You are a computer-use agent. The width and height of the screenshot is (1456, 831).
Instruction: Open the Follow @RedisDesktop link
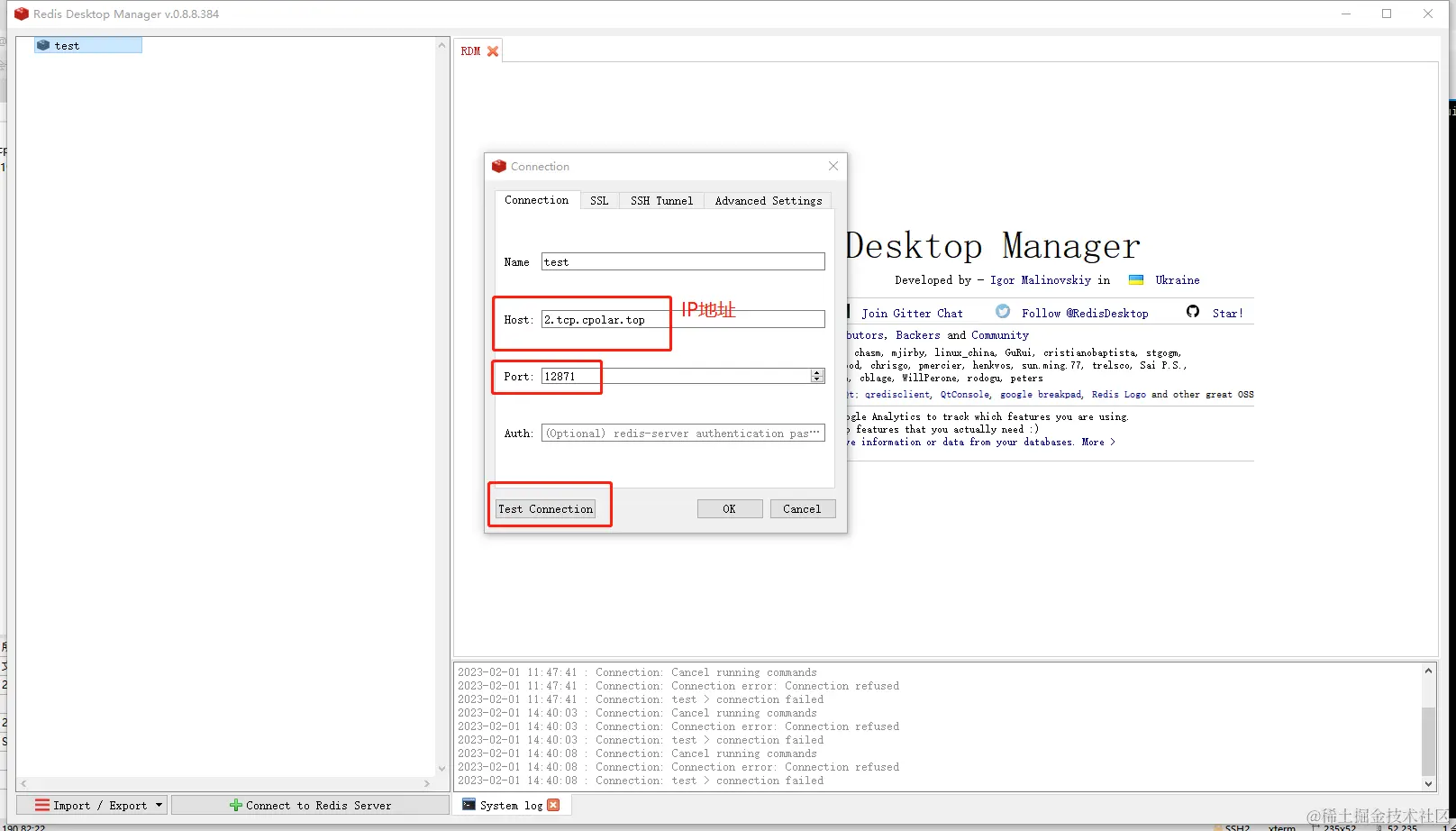coord(1085,313)
